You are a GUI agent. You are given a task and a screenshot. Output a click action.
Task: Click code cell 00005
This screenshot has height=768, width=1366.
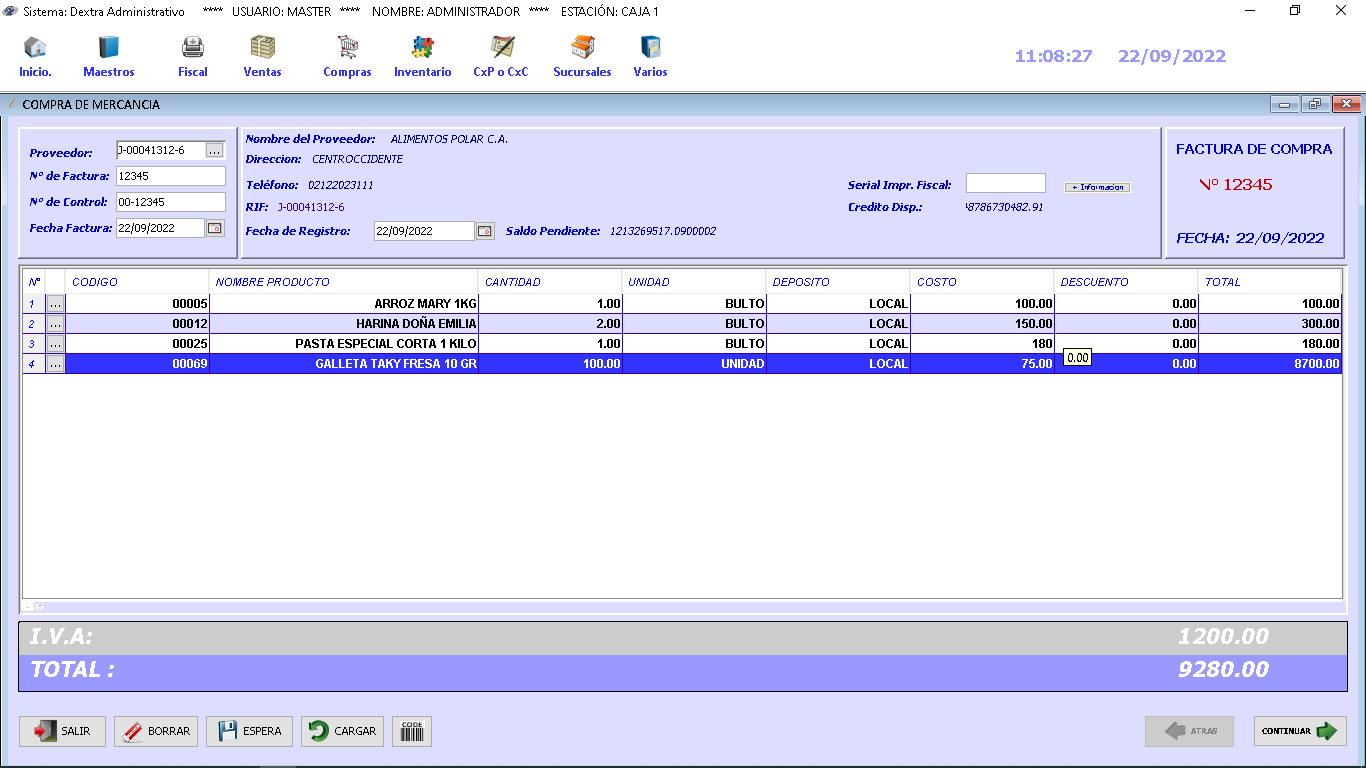coord(137,304)
